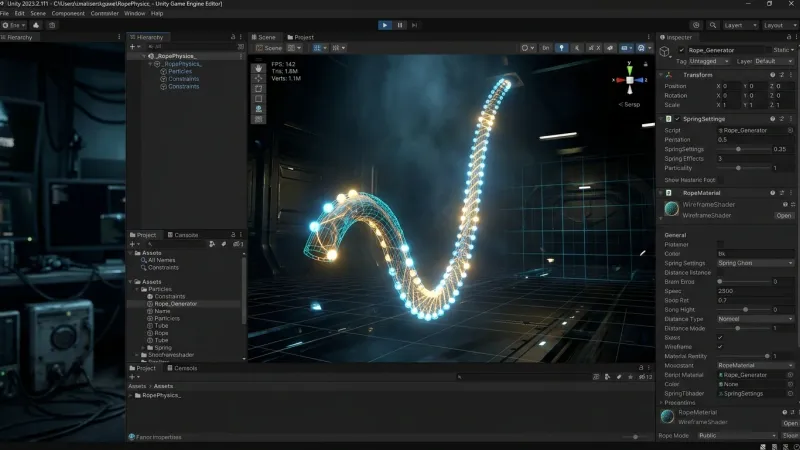Open the Spring Ghon dropdown

(755, 263)
